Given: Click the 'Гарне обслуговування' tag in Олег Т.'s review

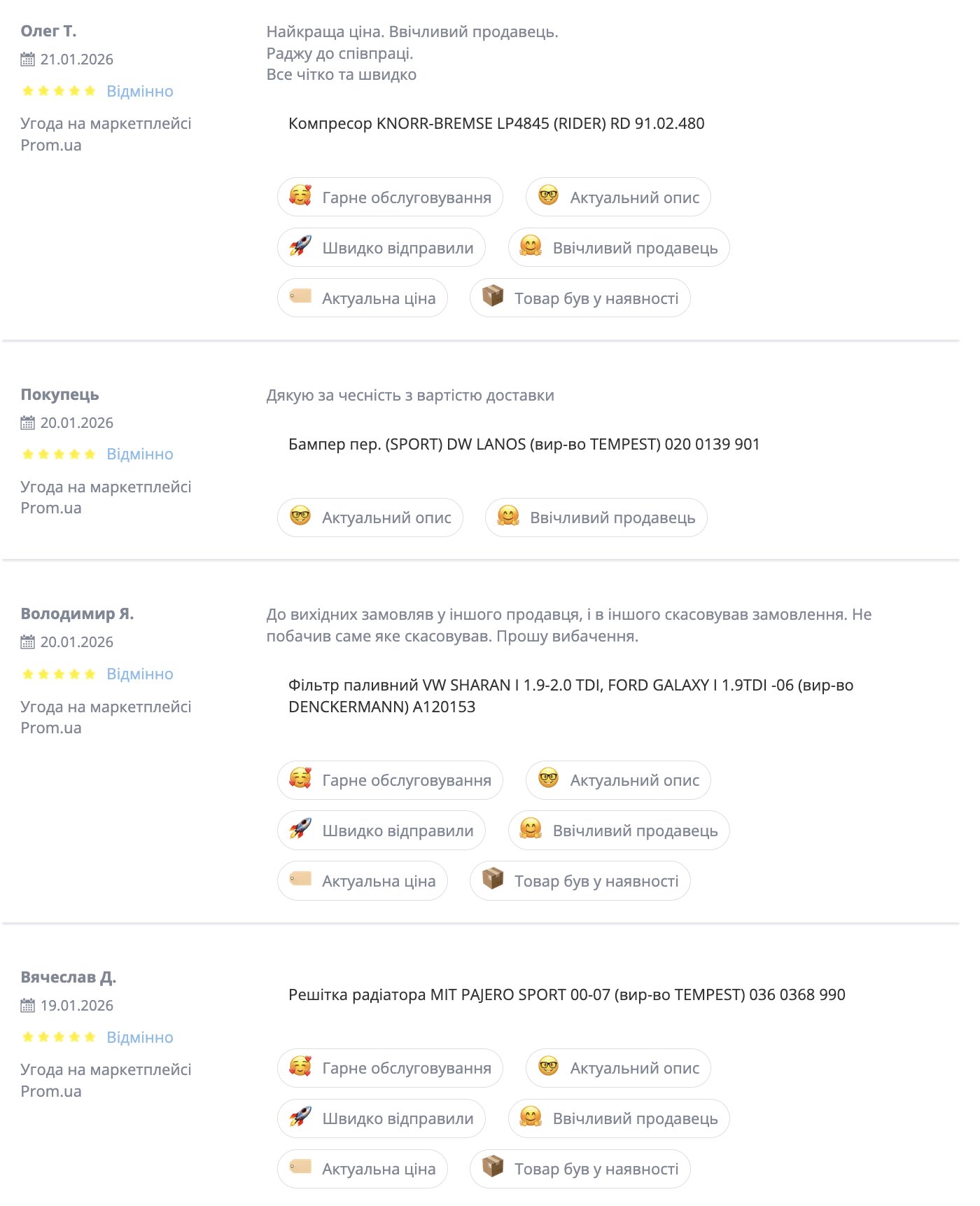Looking at the screenshot, I should pos(390,197).
